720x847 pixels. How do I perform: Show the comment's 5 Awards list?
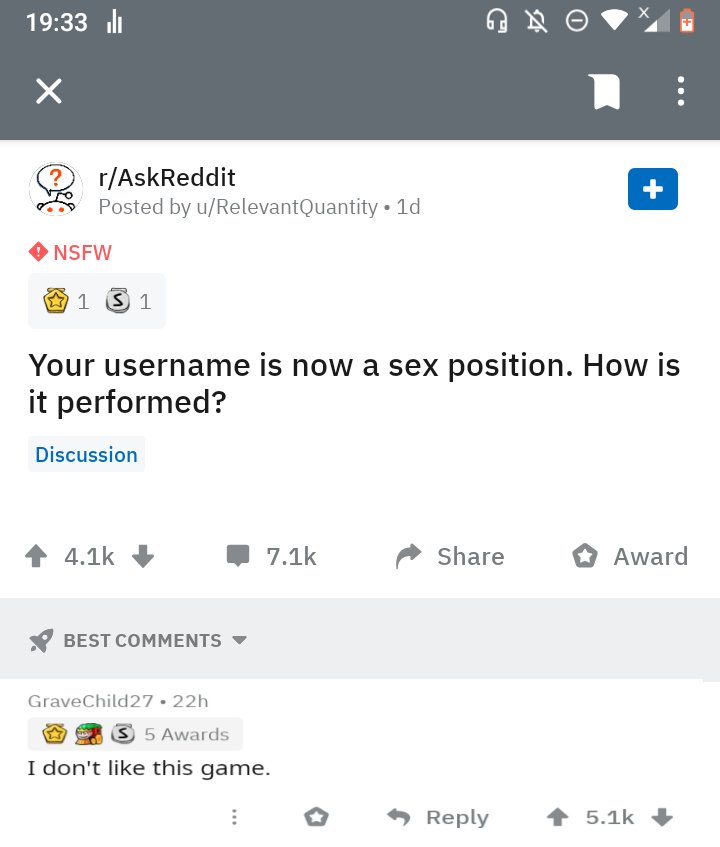coord(135,734)
